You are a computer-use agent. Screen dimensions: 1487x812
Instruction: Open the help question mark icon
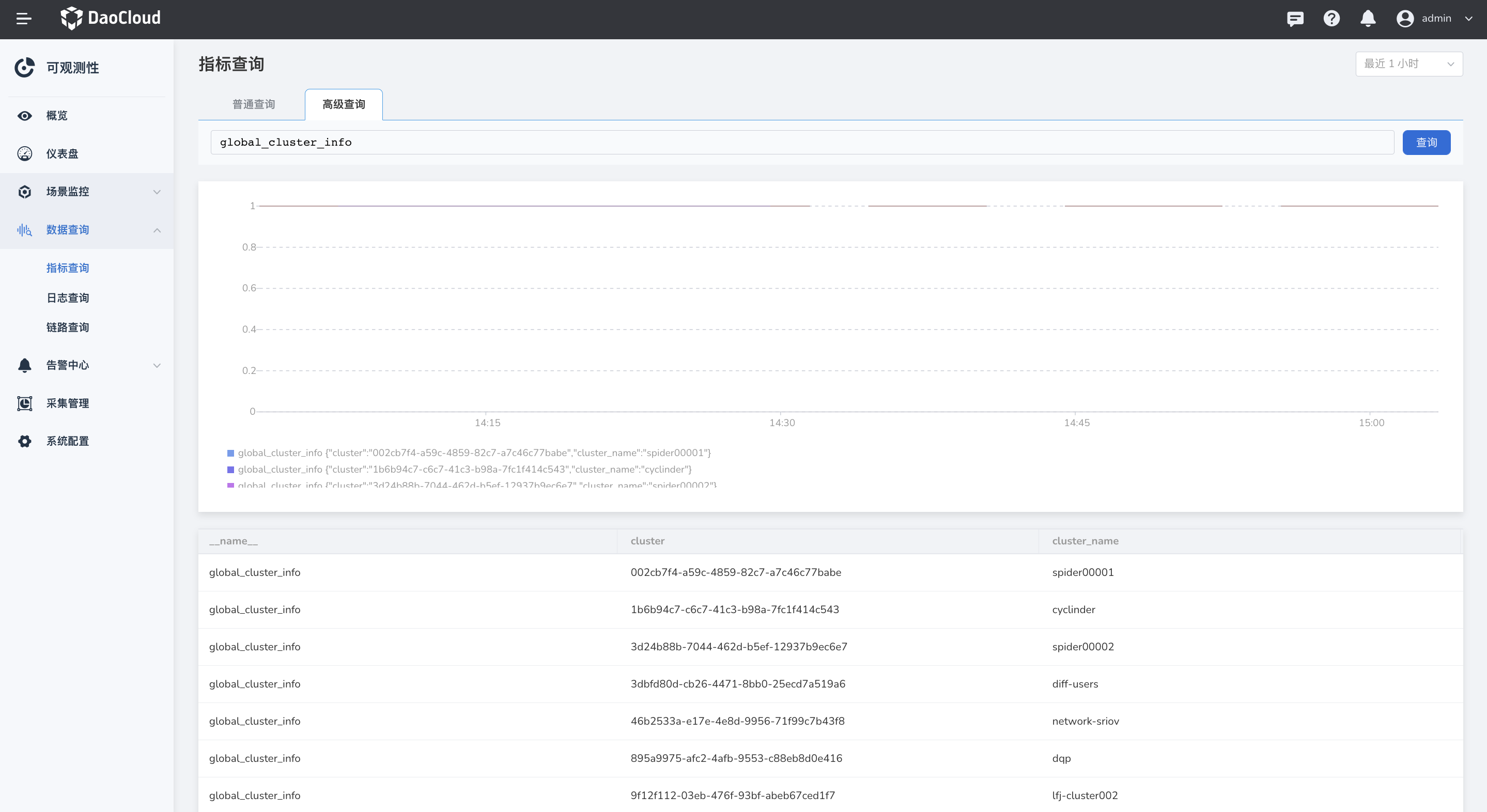[x=1331, y=19]
